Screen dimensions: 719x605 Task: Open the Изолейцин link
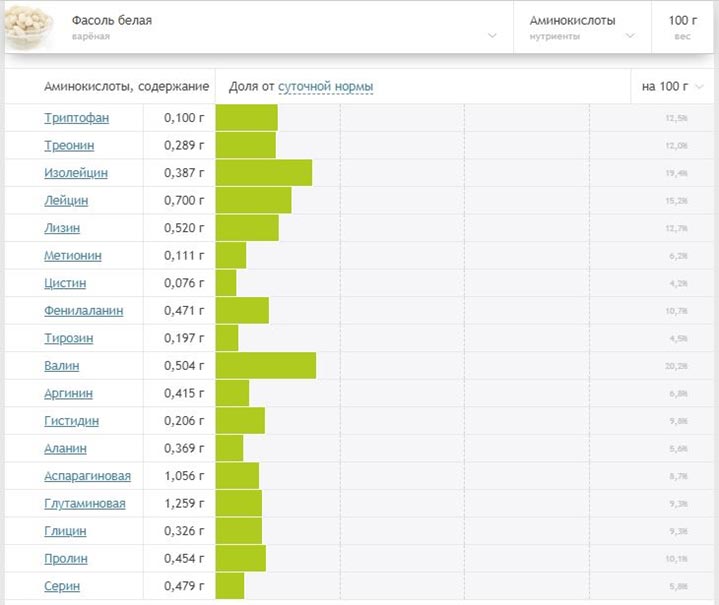76,173
